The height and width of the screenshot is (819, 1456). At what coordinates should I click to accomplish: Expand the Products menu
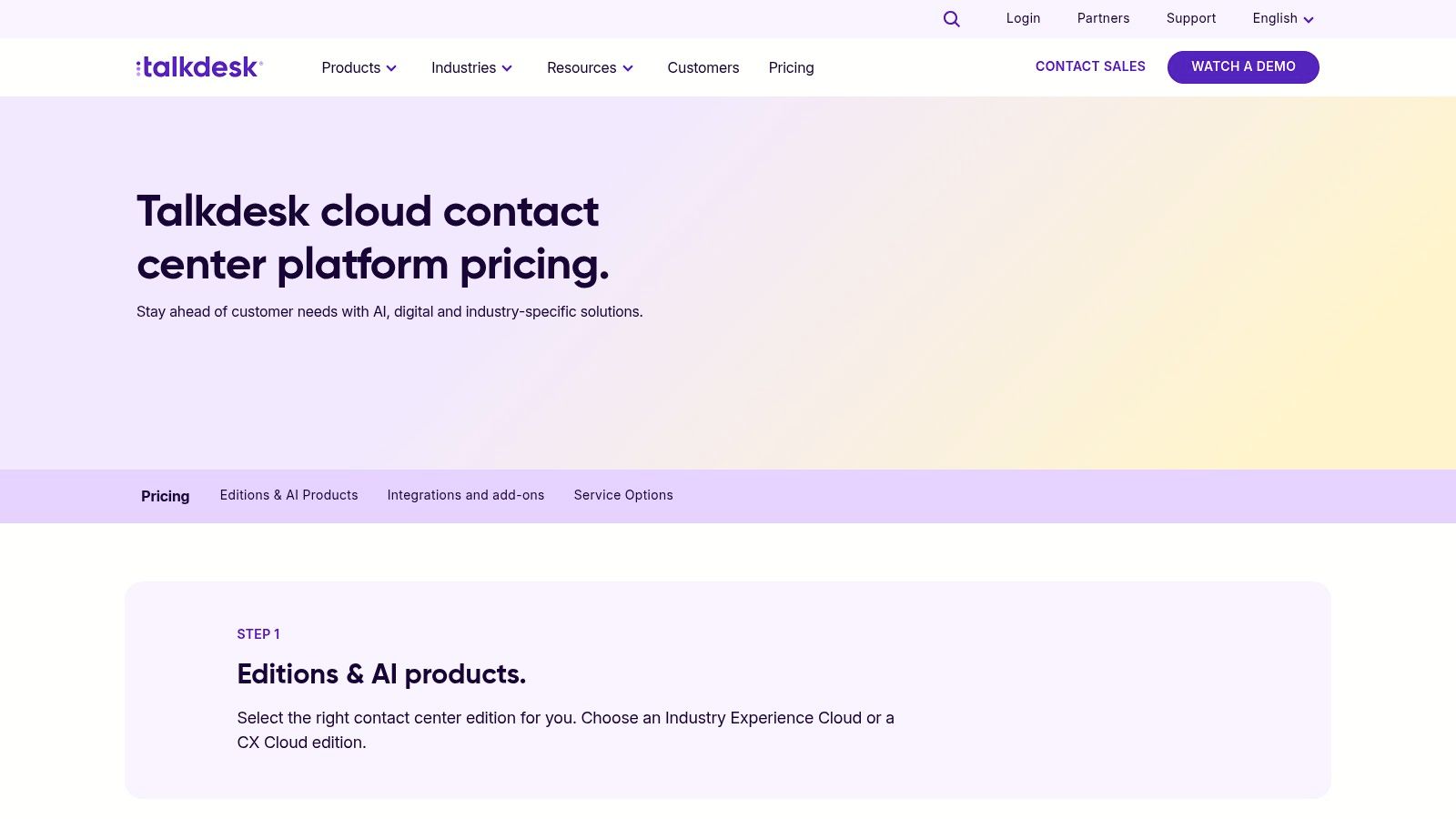click(x=351, y=67)
